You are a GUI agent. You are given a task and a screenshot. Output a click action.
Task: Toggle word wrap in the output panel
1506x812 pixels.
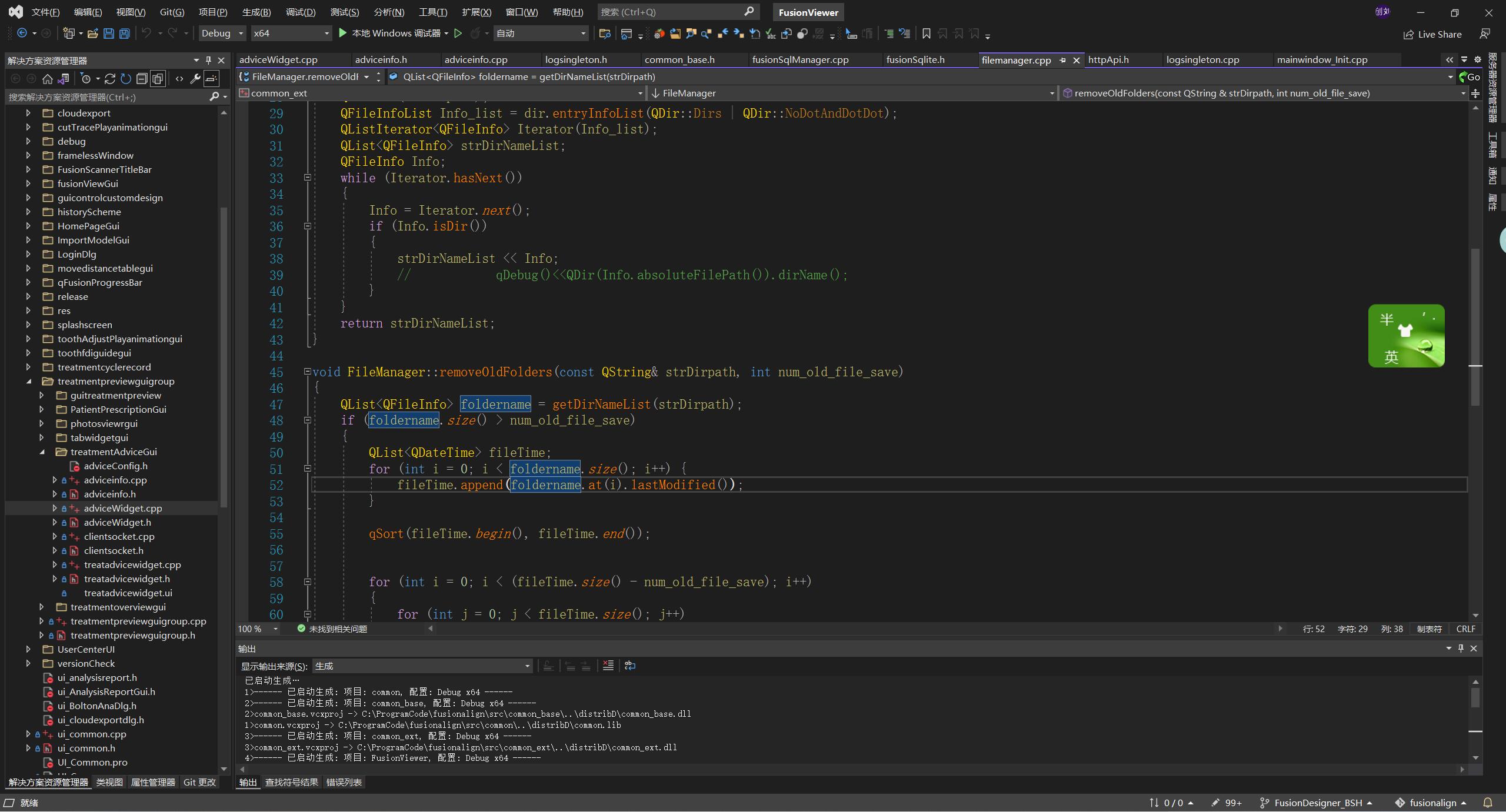point(630,666)
